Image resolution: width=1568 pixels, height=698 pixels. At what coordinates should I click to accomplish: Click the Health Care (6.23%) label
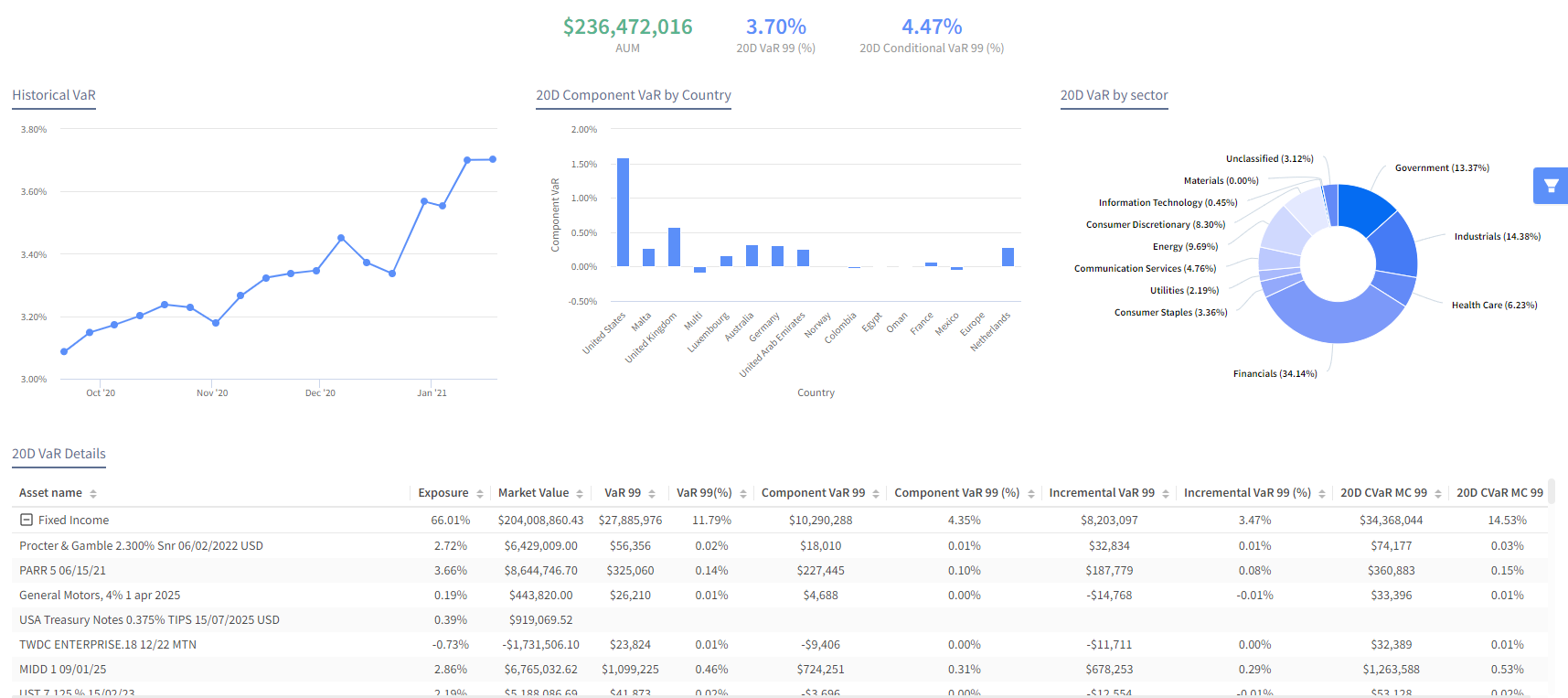[1494, 305]
